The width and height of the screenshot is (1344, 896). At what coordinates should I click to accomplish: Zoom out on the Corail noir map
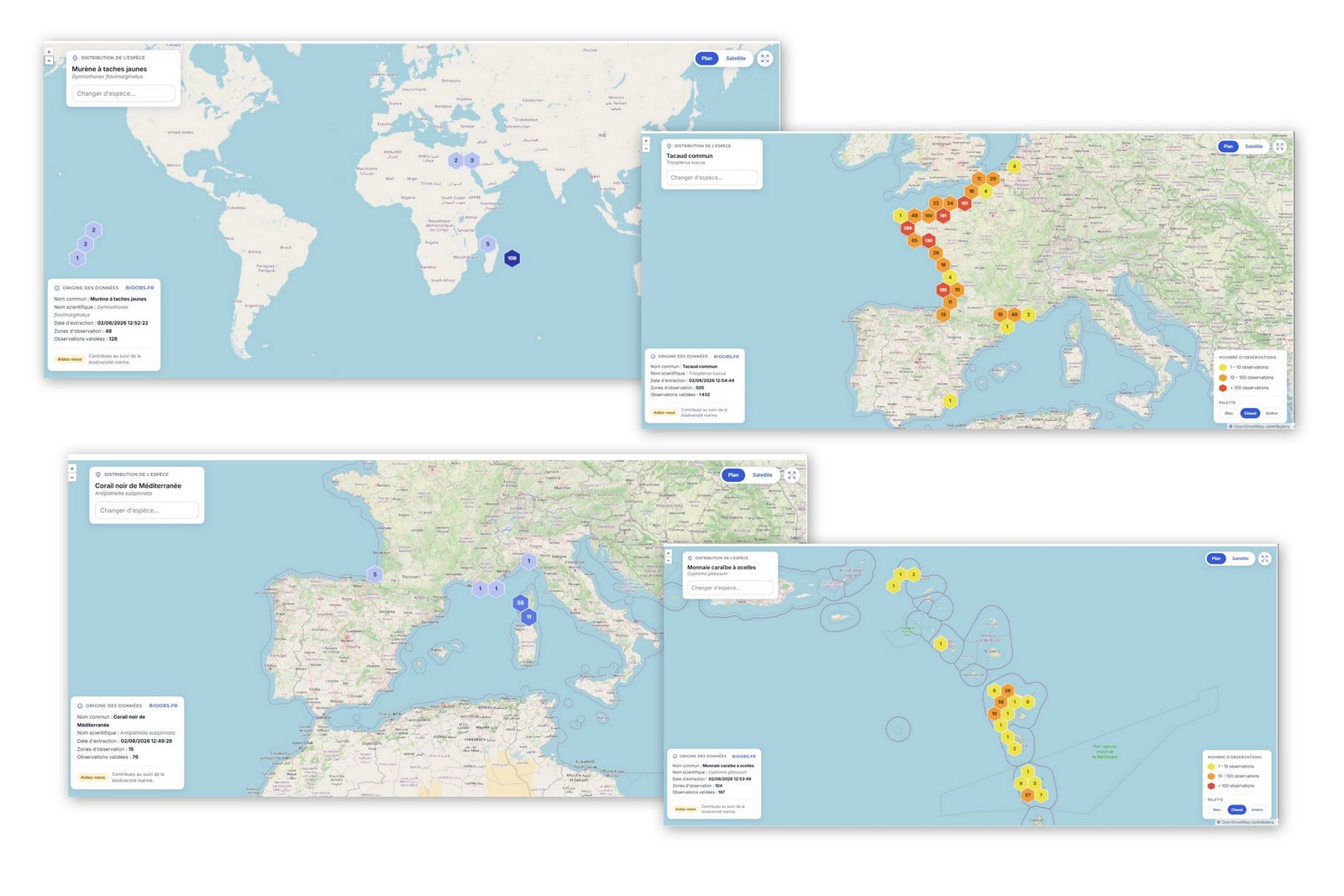(x=72, y=477)
